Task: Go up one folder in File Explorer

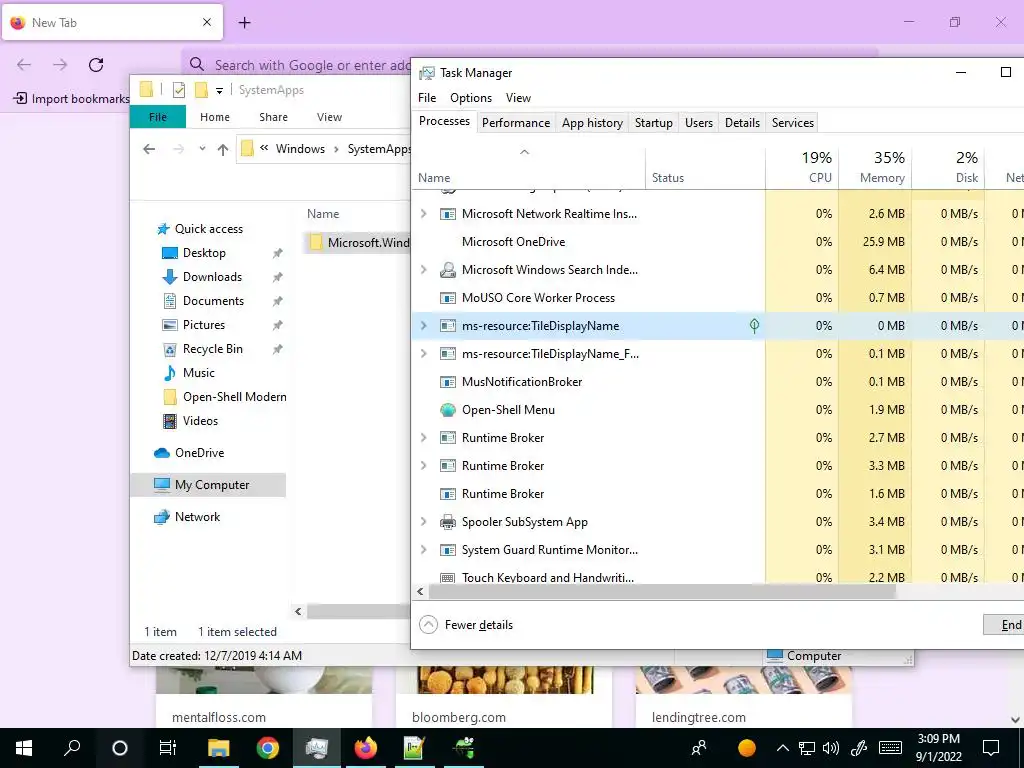Action: pyautogui.click(x=223, y=150)
